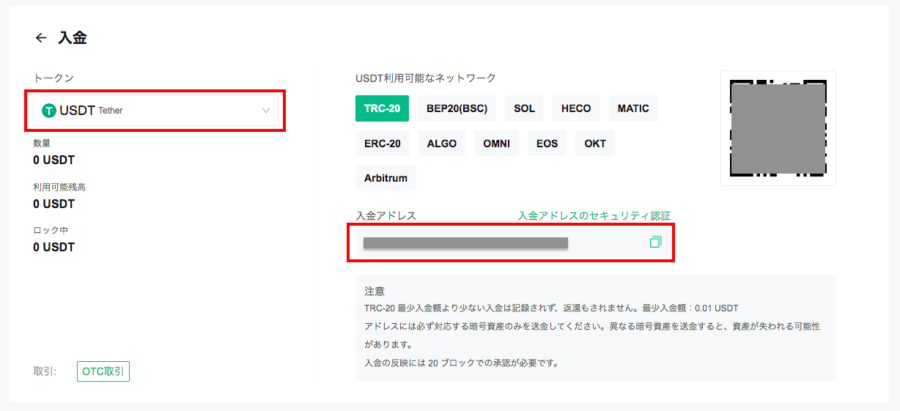Click the 入金 page title

[72, 38]
